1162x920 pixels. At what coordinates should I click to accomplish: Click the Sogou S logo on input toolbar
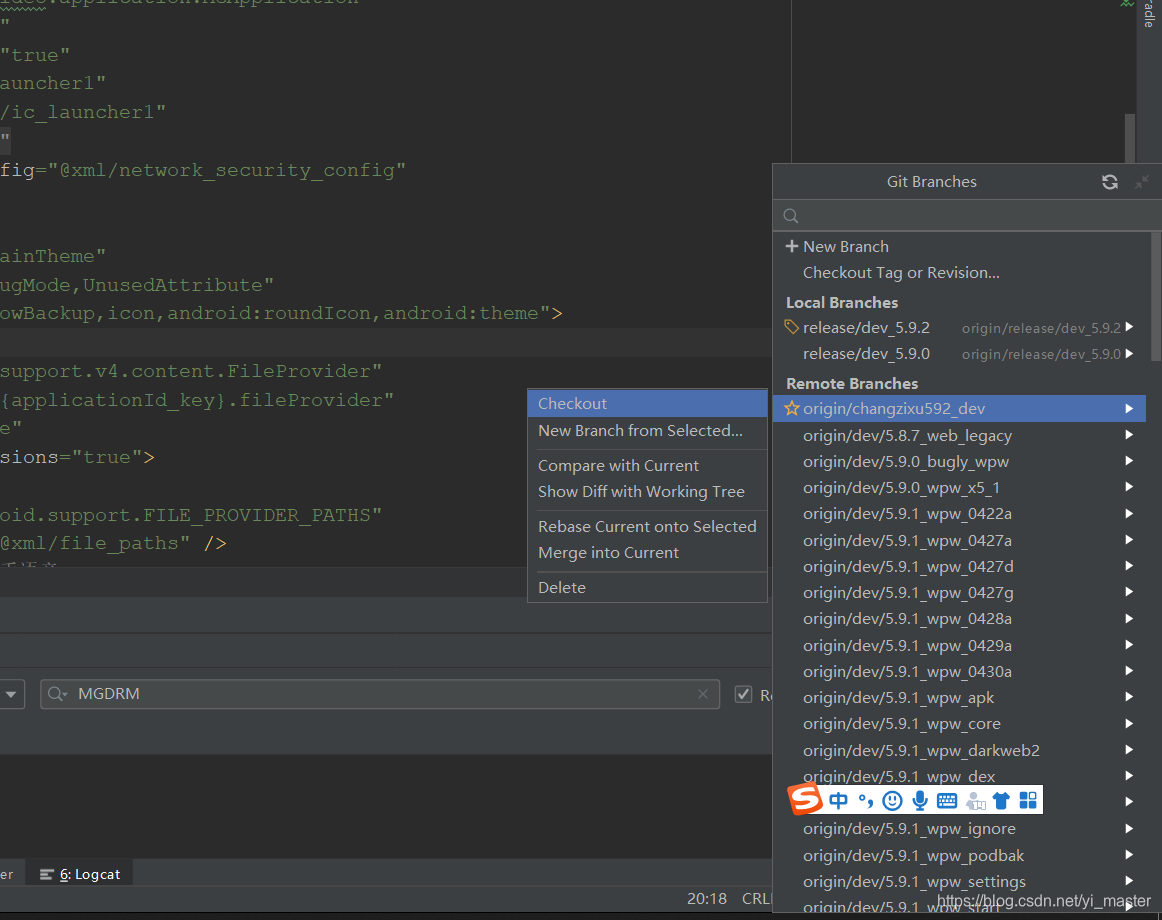[x=805, y=799]
